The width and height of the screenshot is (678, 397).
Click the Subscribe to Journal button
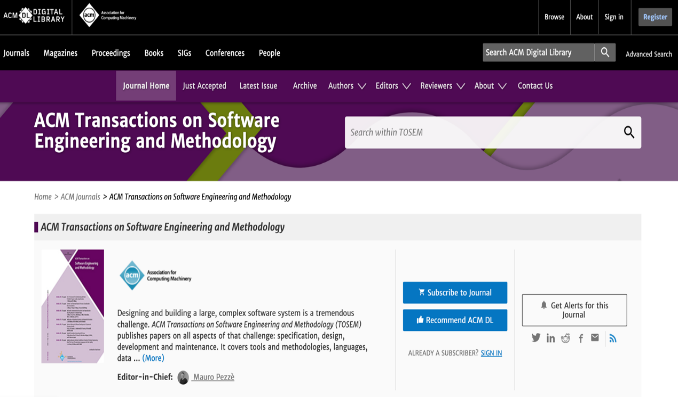pos(455,293)
